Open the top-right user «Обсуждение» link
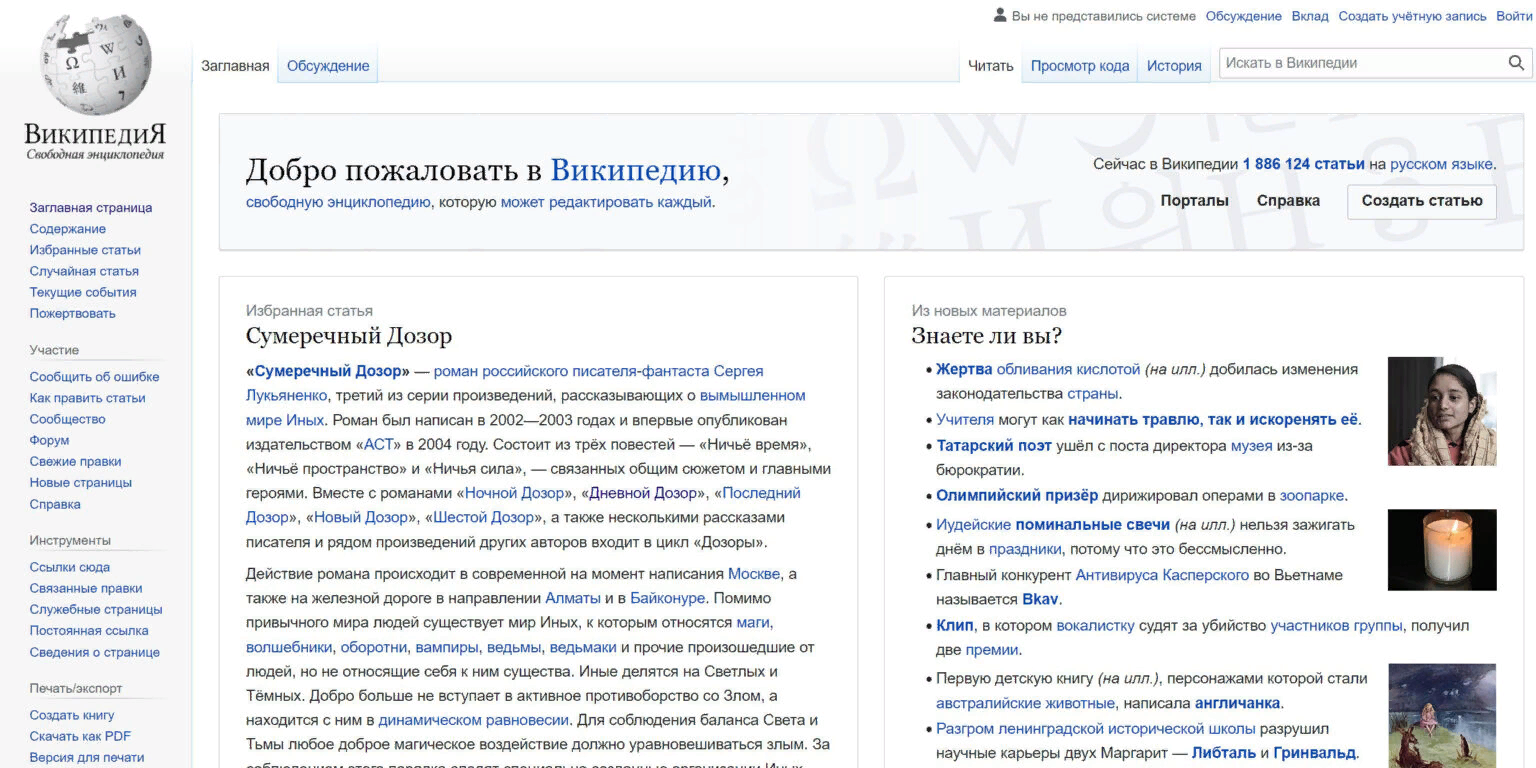Screen dimensions: 1536x768 click(1244, 16)
